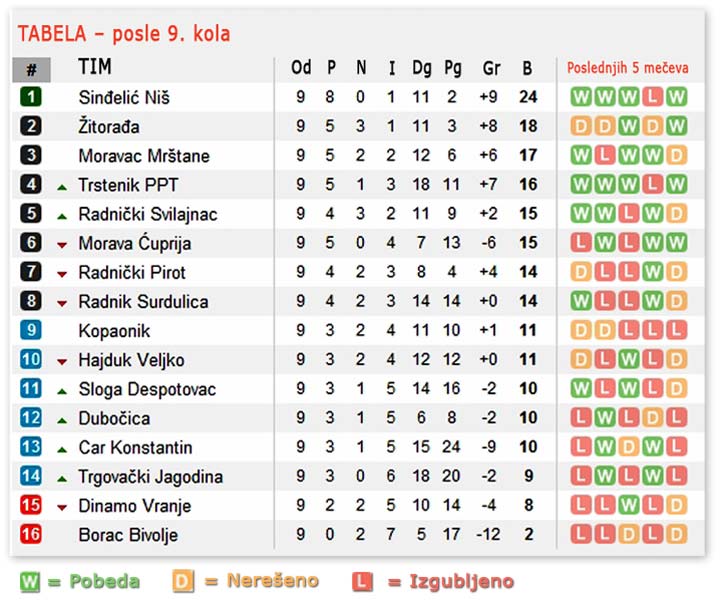Click the Poslednjih 5 mečeva header
This screenshot has height=605, width=722.
[628, 68]
